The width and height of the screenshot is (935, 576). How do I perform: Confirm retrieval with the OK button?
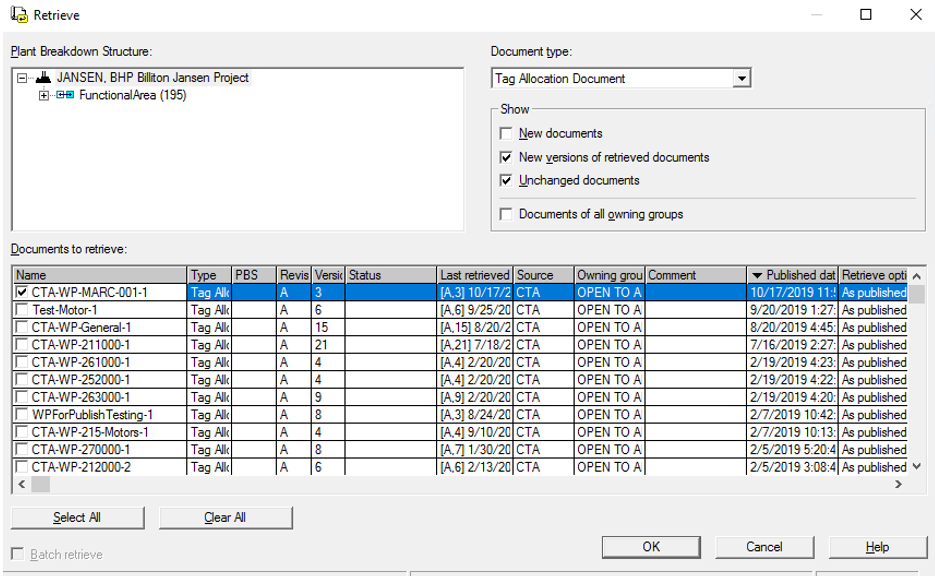coord(651,547)
